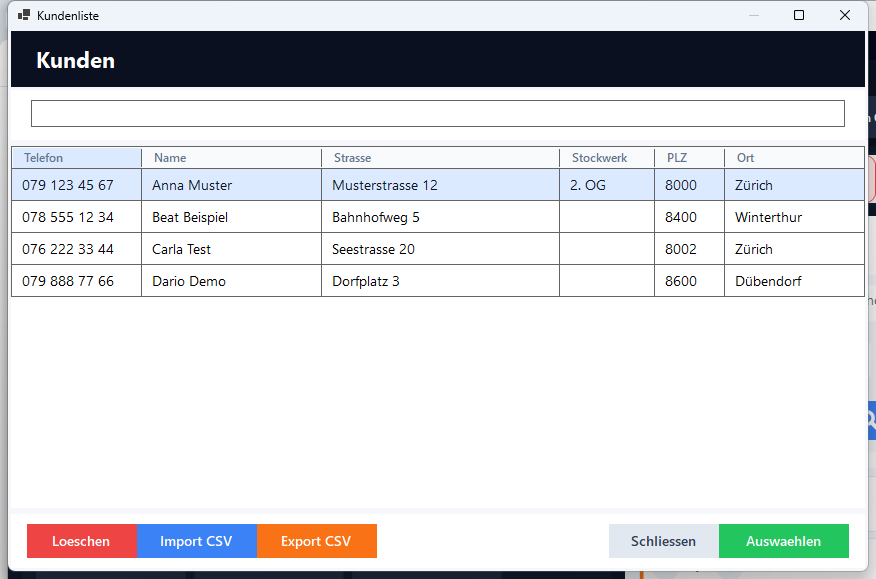The width and height of the screenshot is (876, 579).
Task: Click the 2. OG floor cell
Action: click(607, 185)
